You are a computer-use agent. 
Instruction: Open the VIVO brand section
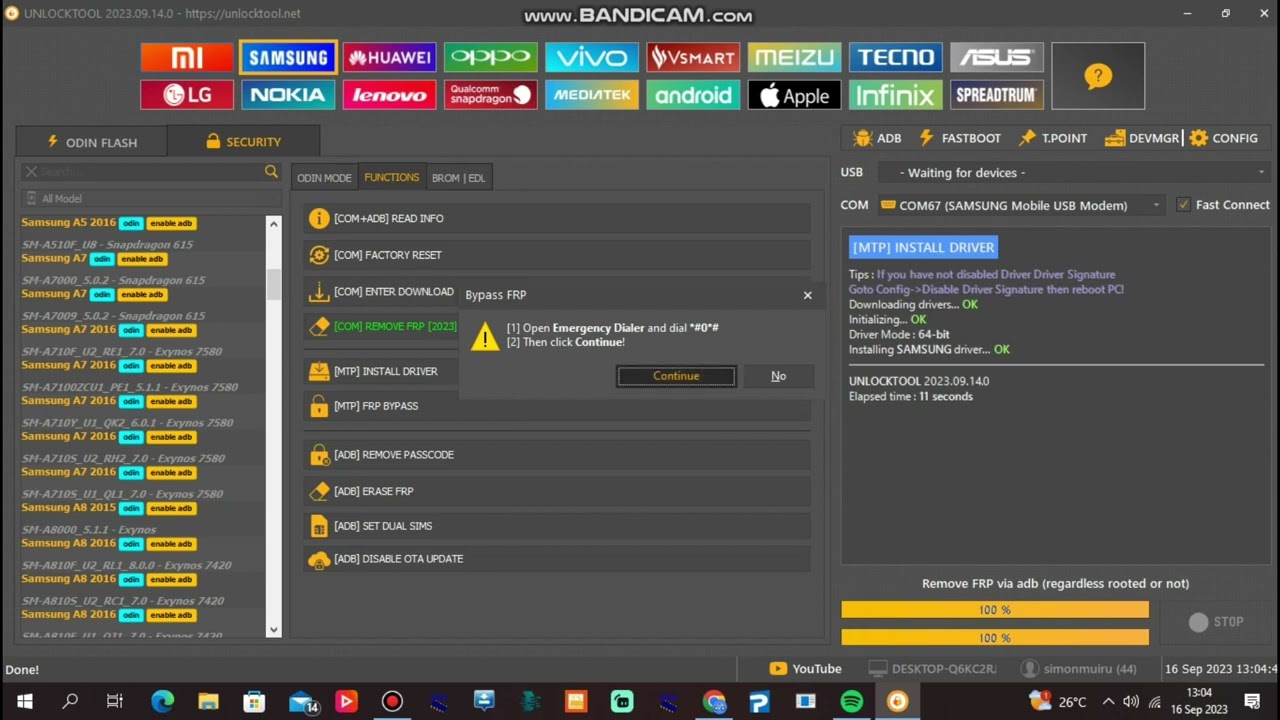tap(591, 57)
